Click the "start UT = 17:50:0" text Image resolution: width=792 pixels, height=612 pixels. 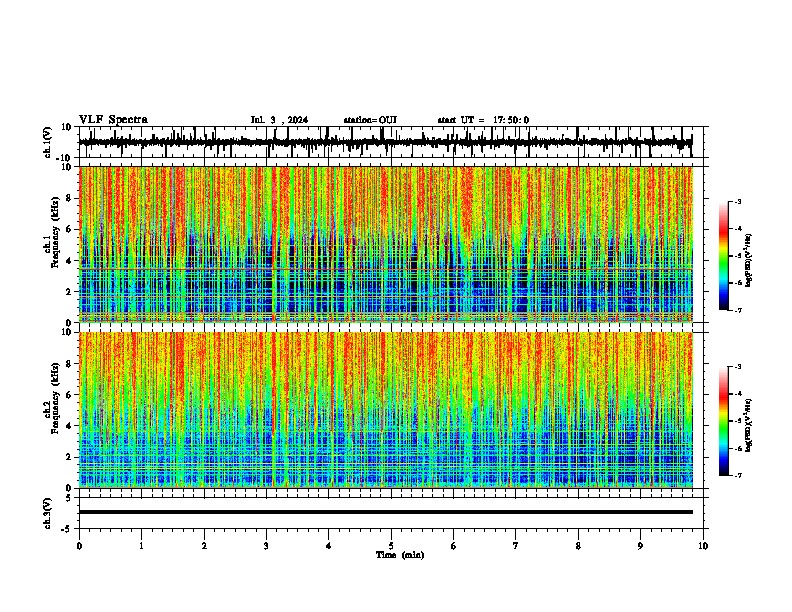(x=483, y=120)
